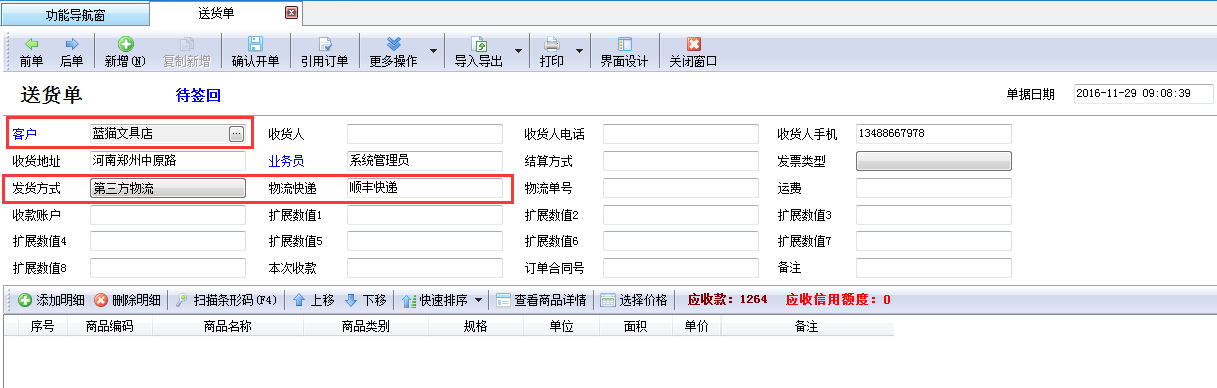Click 确认开单 save icon
This screenshot has width=1217, height=388.
(255, 44)
